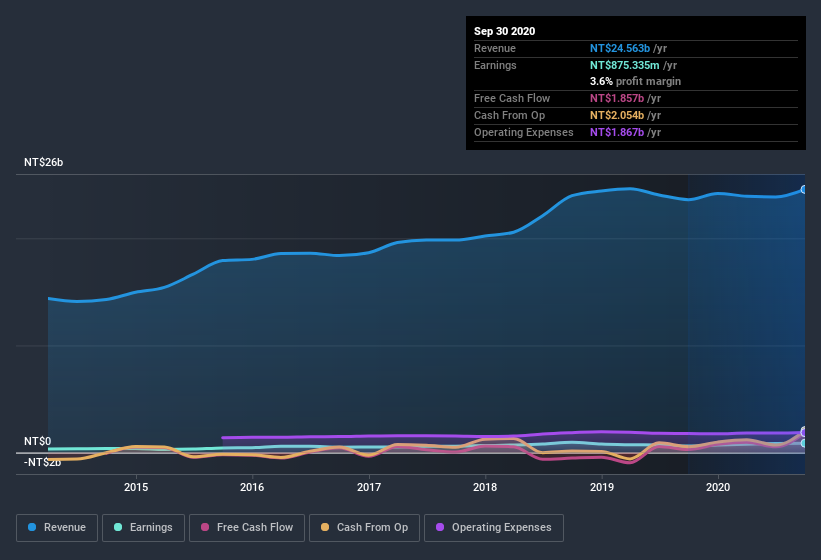Click the Earnings row label in tooltip
Viewport: 821px width, 560px height.
[495, 65]
